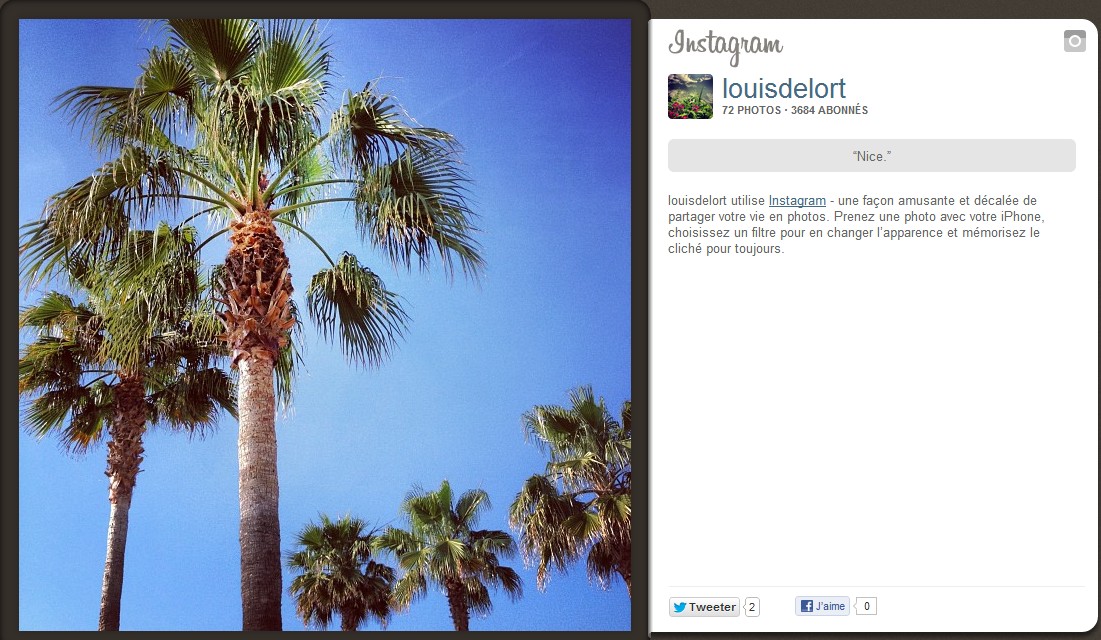Share the photo with the Tweeter button

[704, 607]
